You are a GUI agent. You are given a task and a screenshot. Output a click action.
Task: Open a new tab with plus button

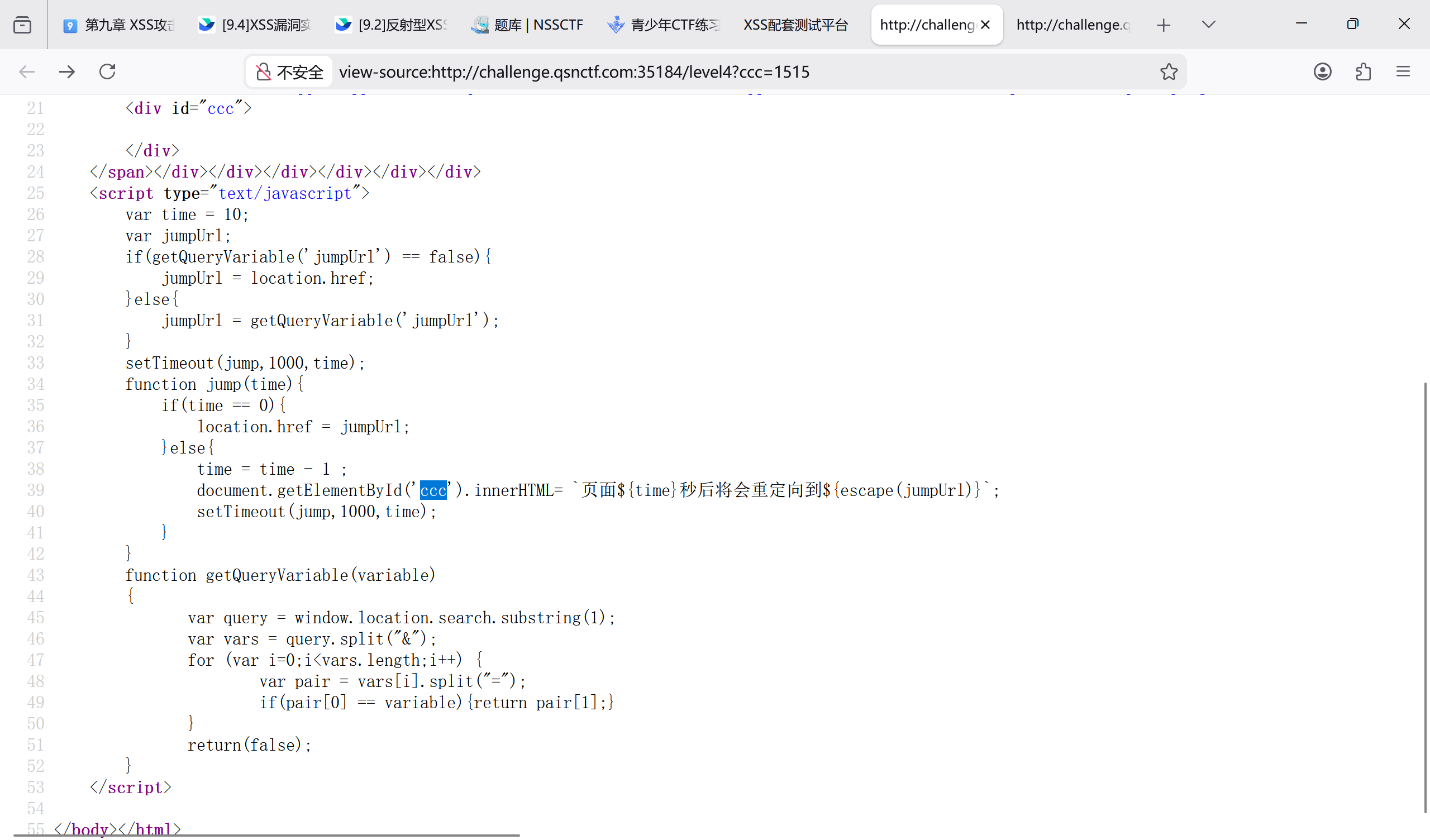[x=1164, y=25]
